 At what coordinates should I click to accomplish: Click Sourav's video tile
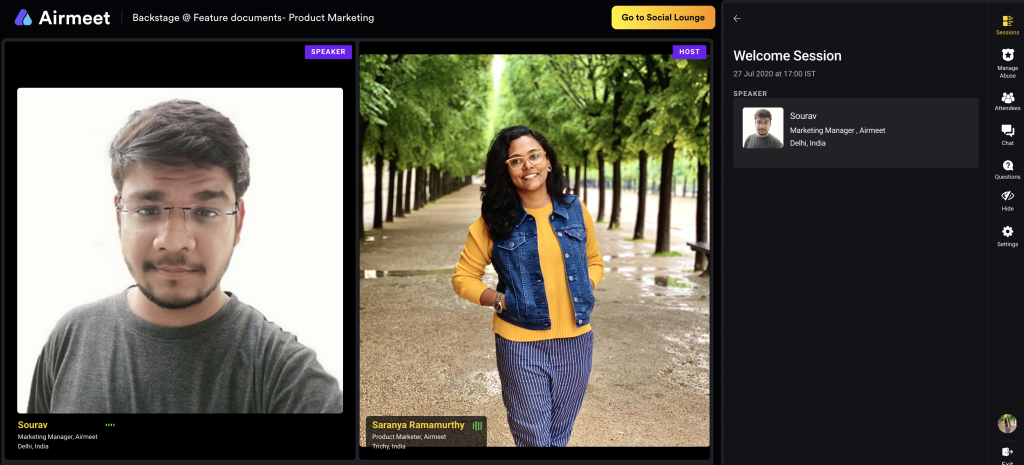[x=180, y=250]
